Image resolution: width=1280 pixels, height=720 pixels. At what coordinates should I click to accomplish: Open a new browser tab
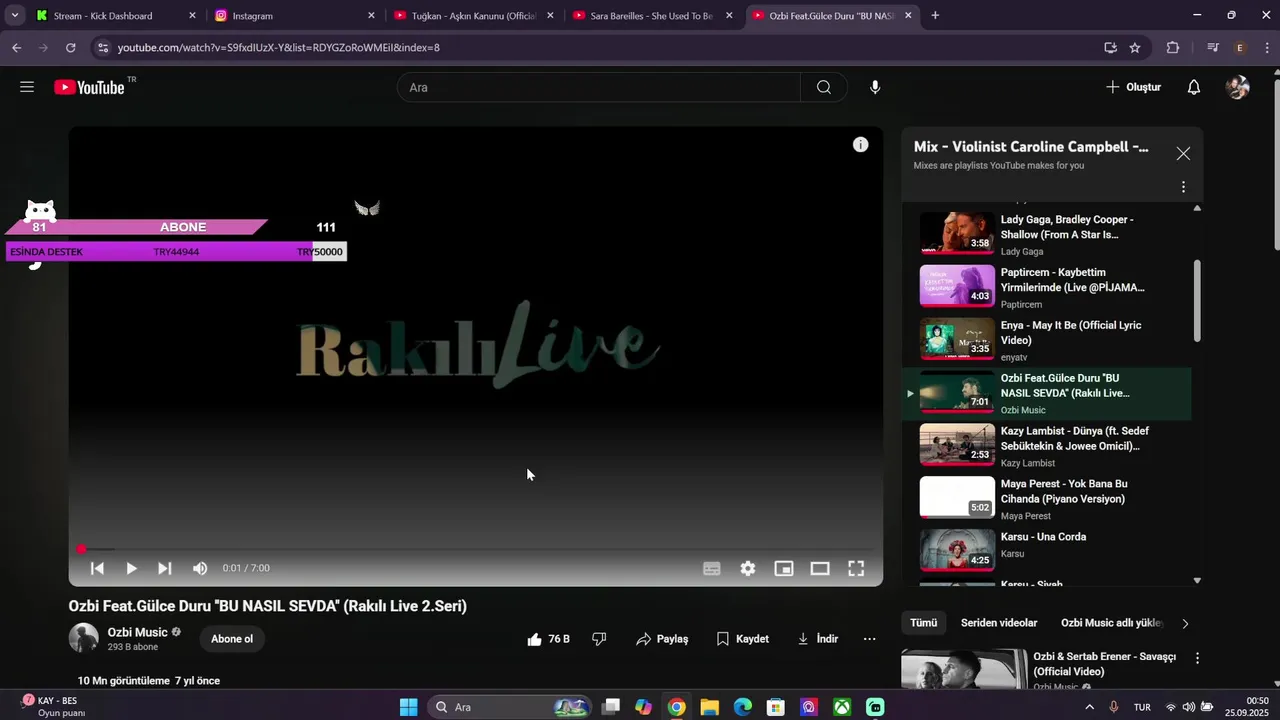pyautogui.click(x=935, y=16)
